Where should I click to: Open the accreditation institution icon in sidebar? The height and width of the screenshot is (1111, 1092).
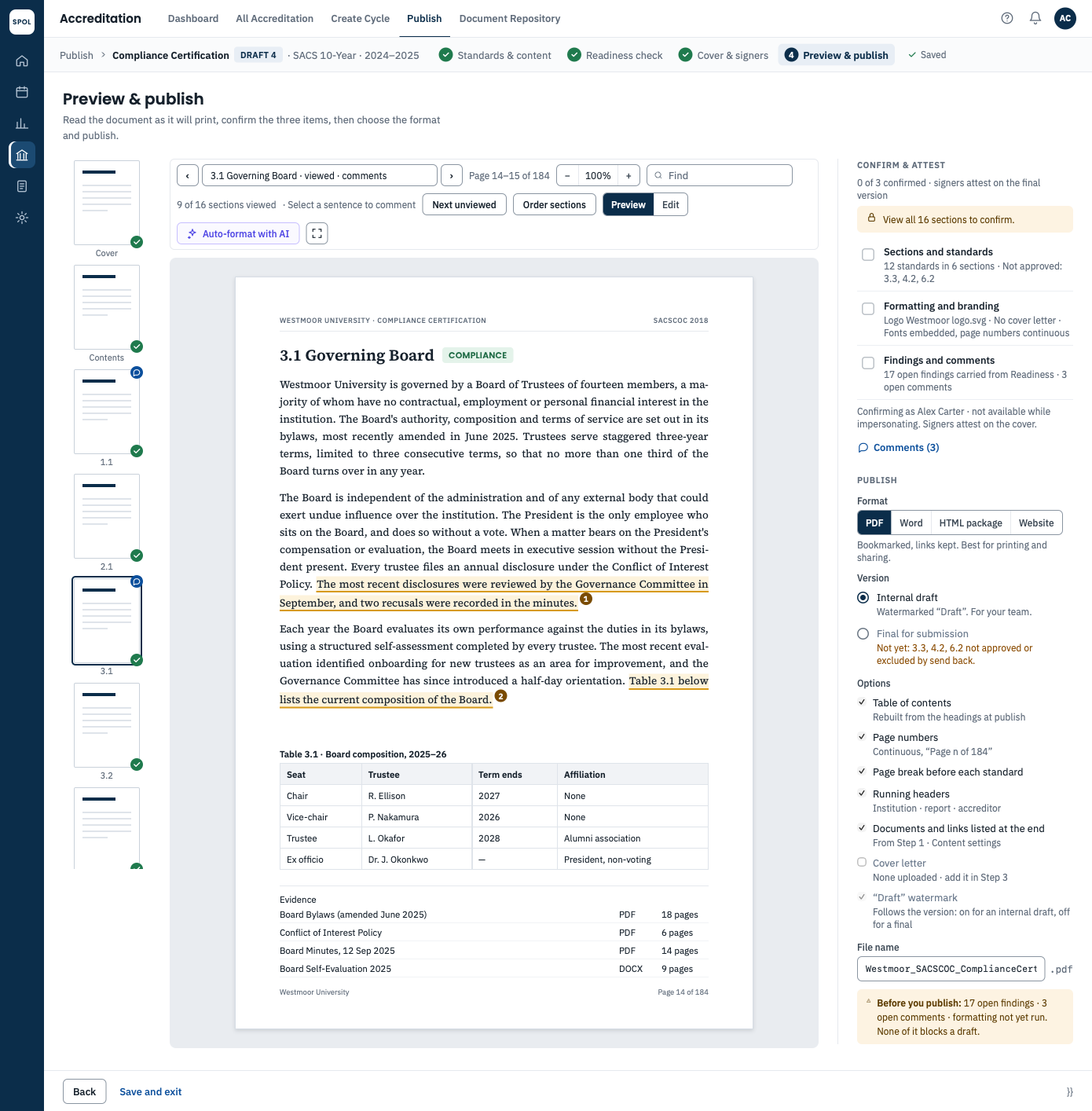[22, 155]
